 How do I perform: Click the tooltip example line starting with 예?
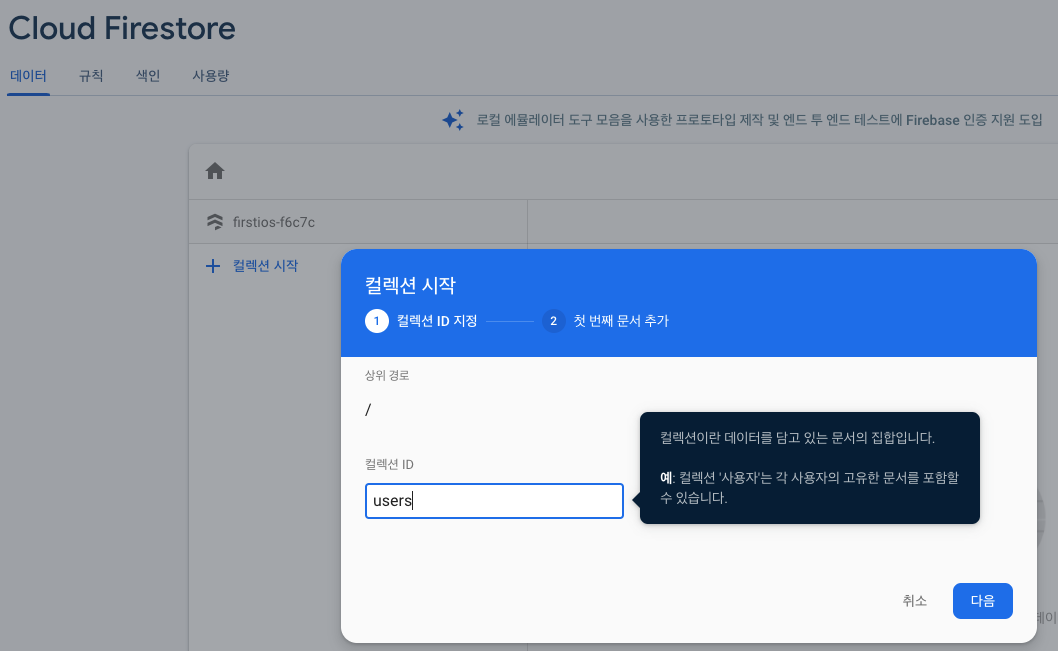[809, 488]
